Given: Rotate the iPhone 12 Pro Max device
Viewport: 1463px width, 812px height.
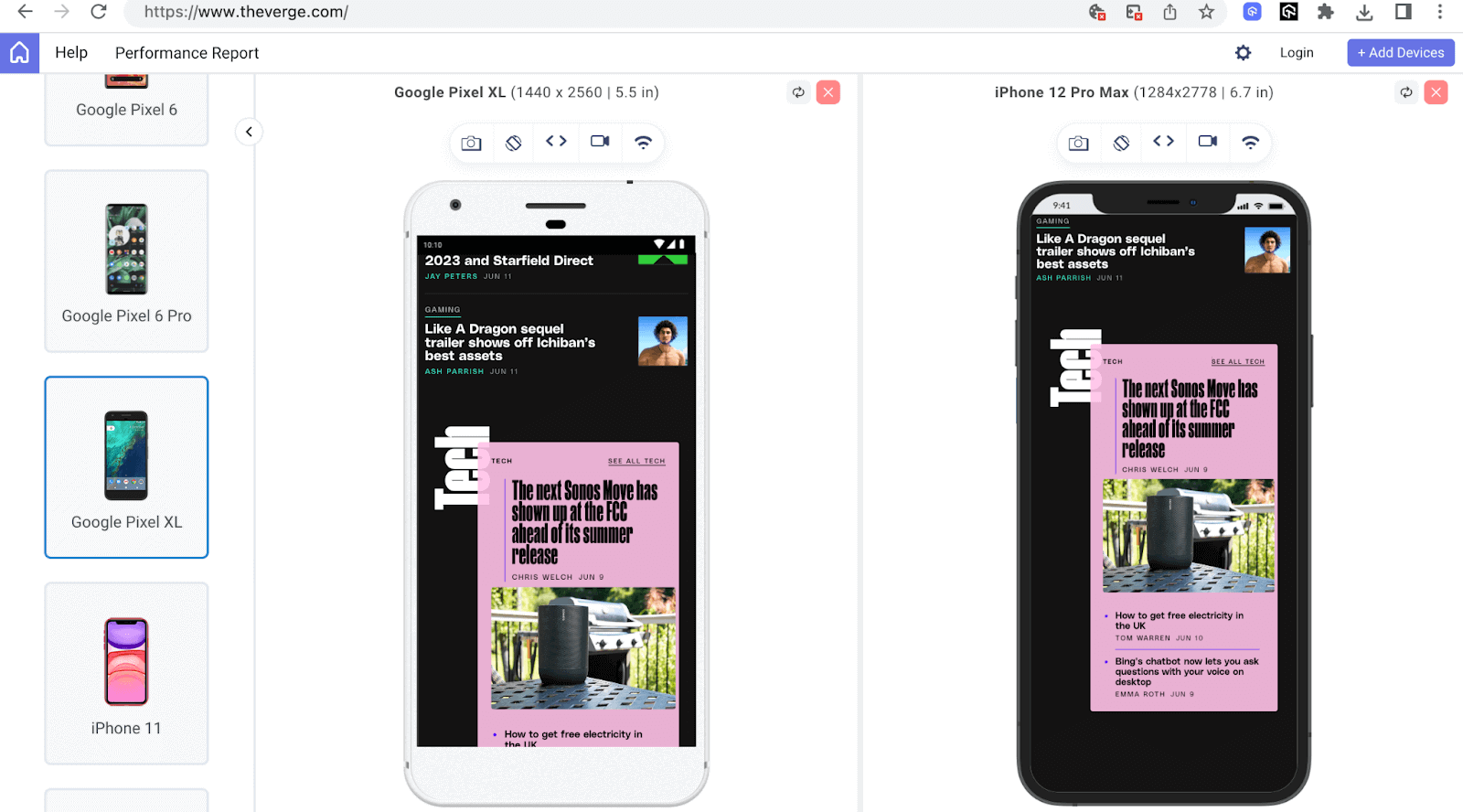Looking at the screenshot, I should tap(1121, 143).
